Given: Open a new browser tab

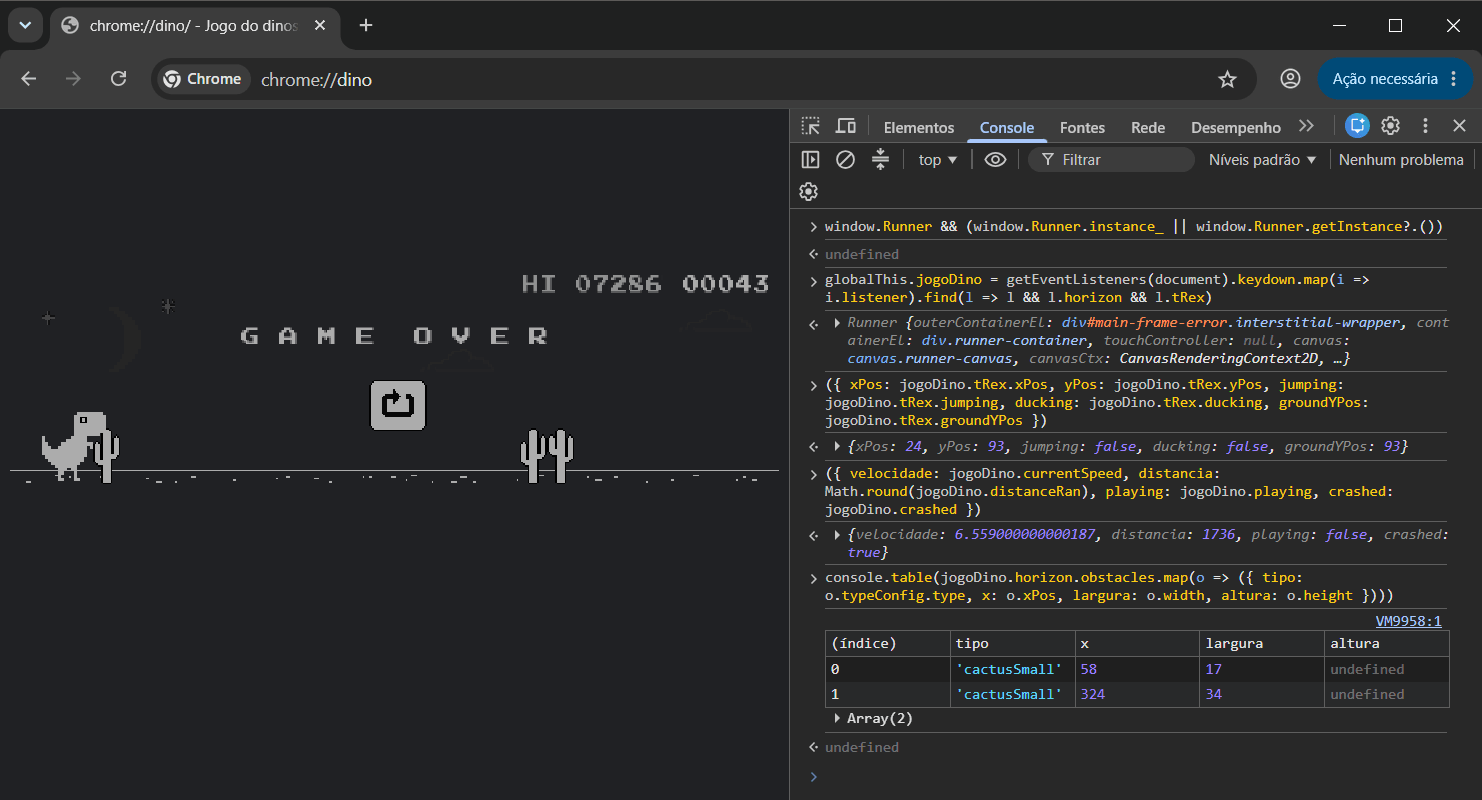Looking at the screenshot, I should click(x=366, y=25).
